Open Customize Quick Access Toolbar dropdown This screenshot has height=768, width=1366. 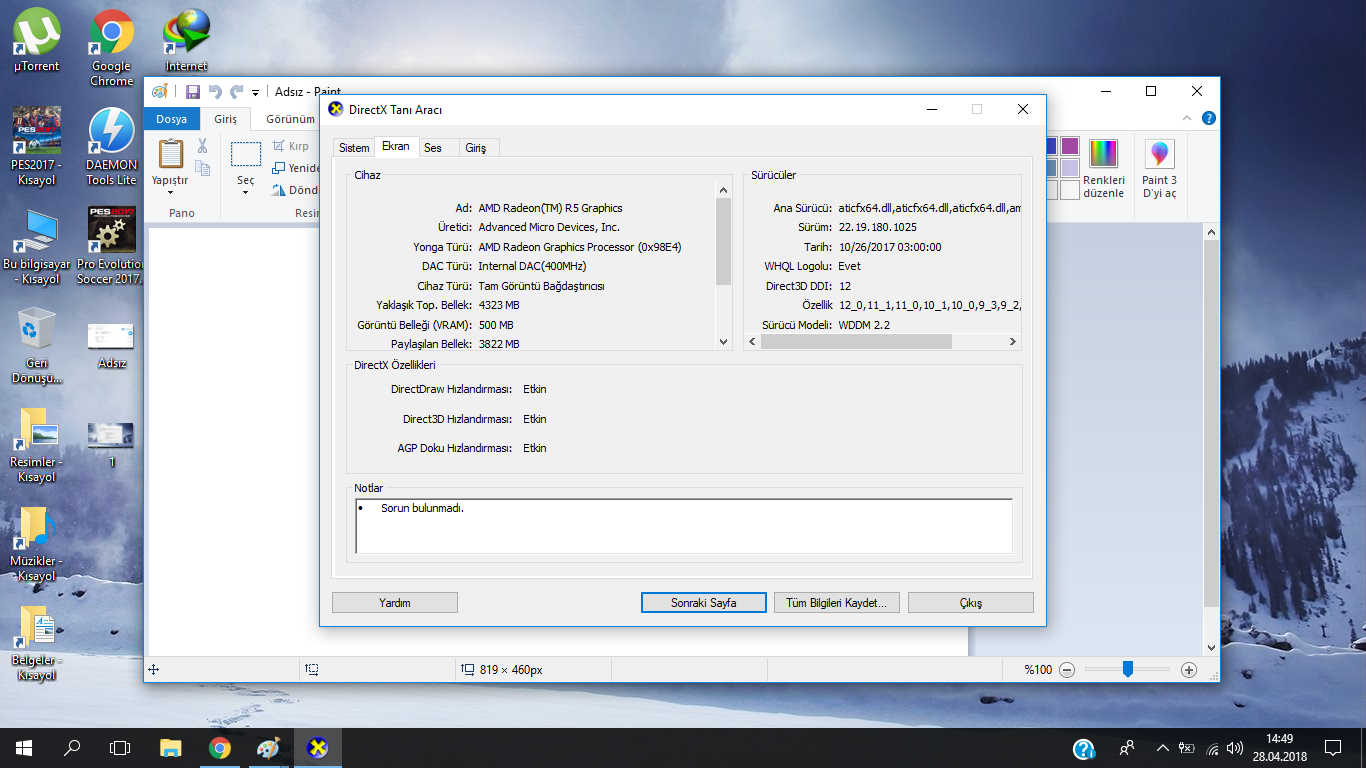point(255,93)
